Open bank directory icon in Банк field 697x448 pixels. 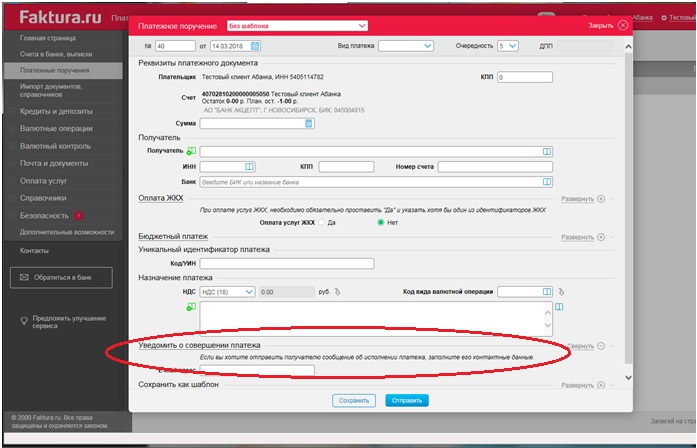click(547, 183)
